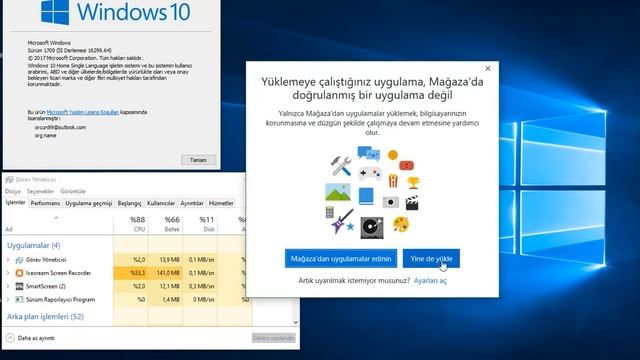Click the turntable record player icon
The image size is (640, 360).
coord(371,228)
